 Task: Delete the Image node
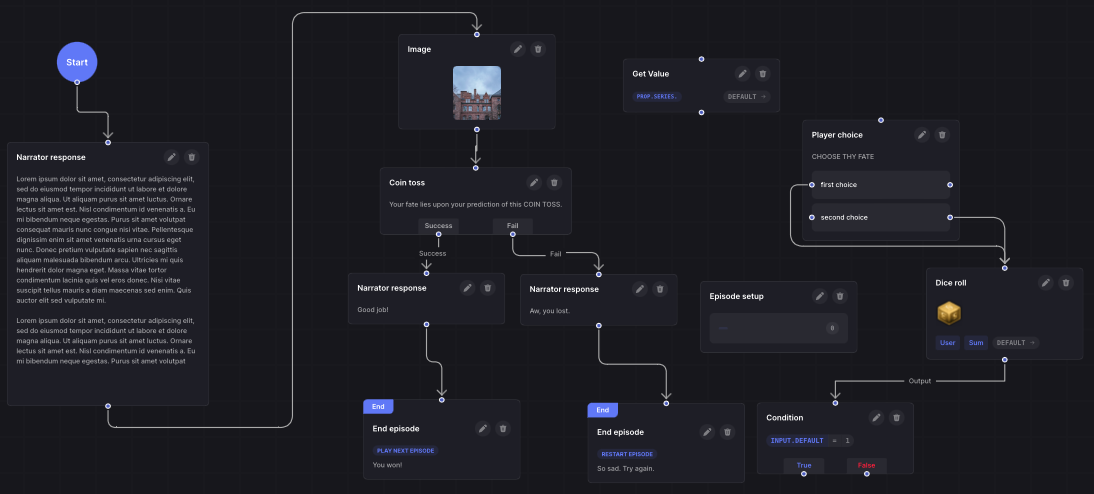(538, 49)
